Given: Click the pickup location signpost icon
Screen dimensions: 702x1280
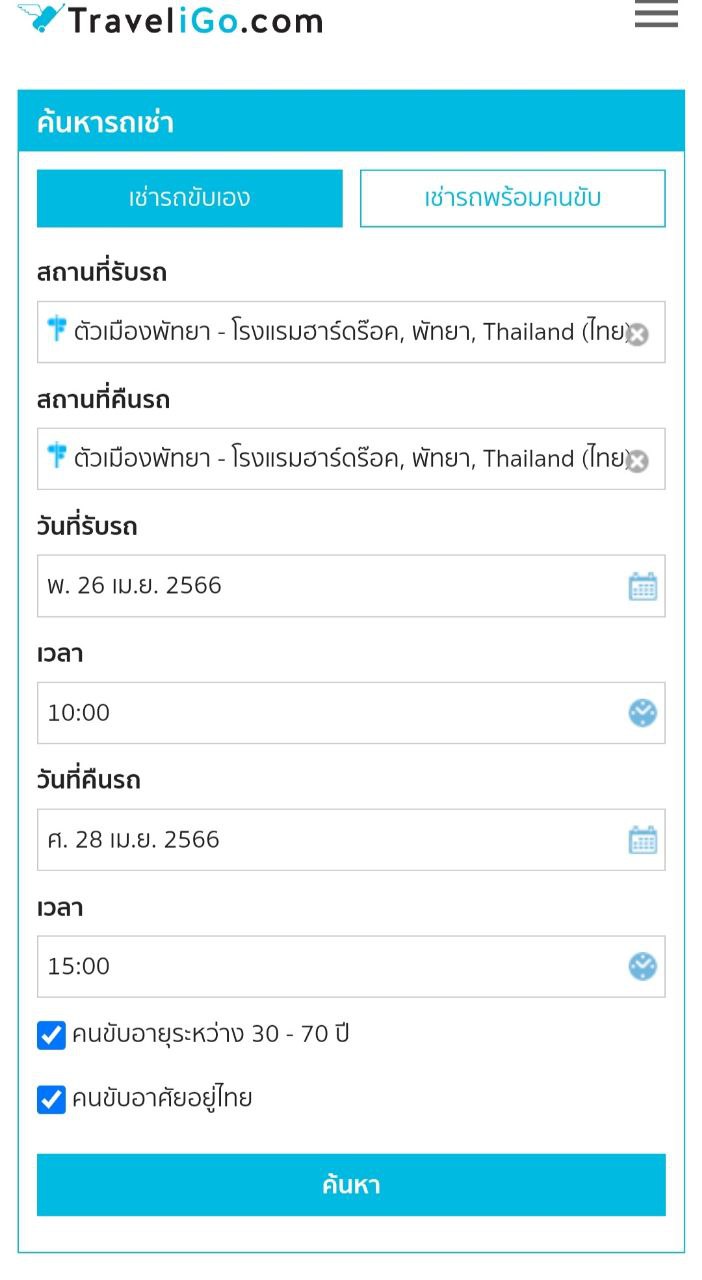Looking at the screenshot, I should (x=56, y=328).
